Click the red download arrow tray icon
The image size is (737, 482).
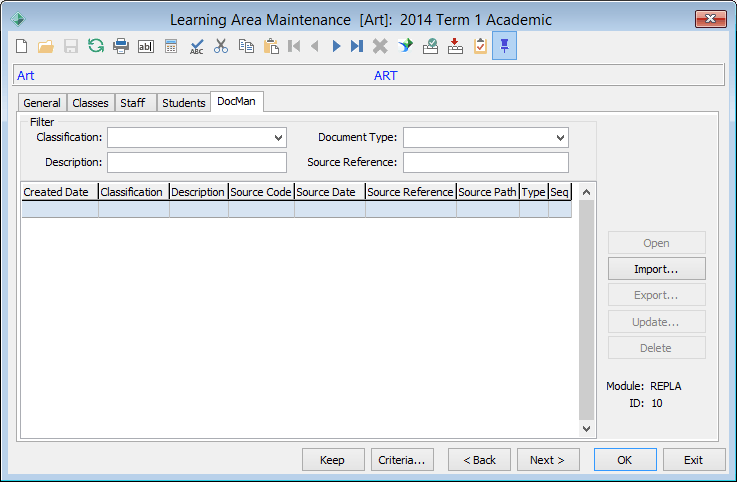pos(455,46)
